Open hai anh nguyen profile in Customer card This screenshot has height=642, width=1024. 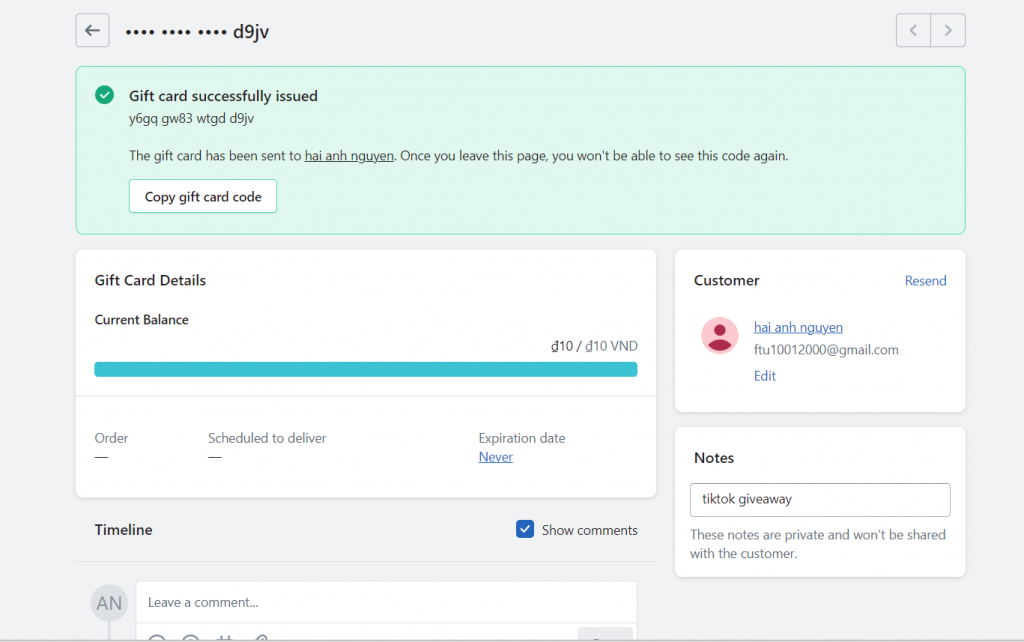click(798, 327)
